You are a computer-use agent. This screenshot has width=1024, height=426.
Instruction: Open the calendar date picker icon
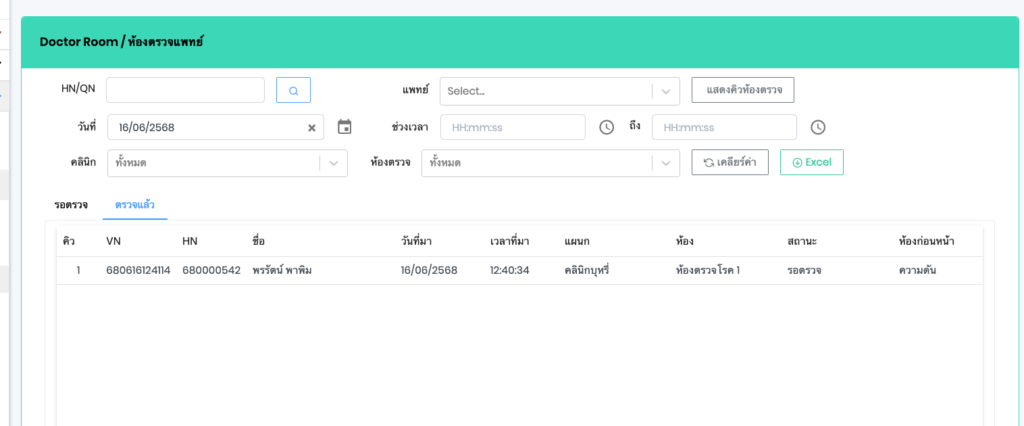[x=345, y=127]
